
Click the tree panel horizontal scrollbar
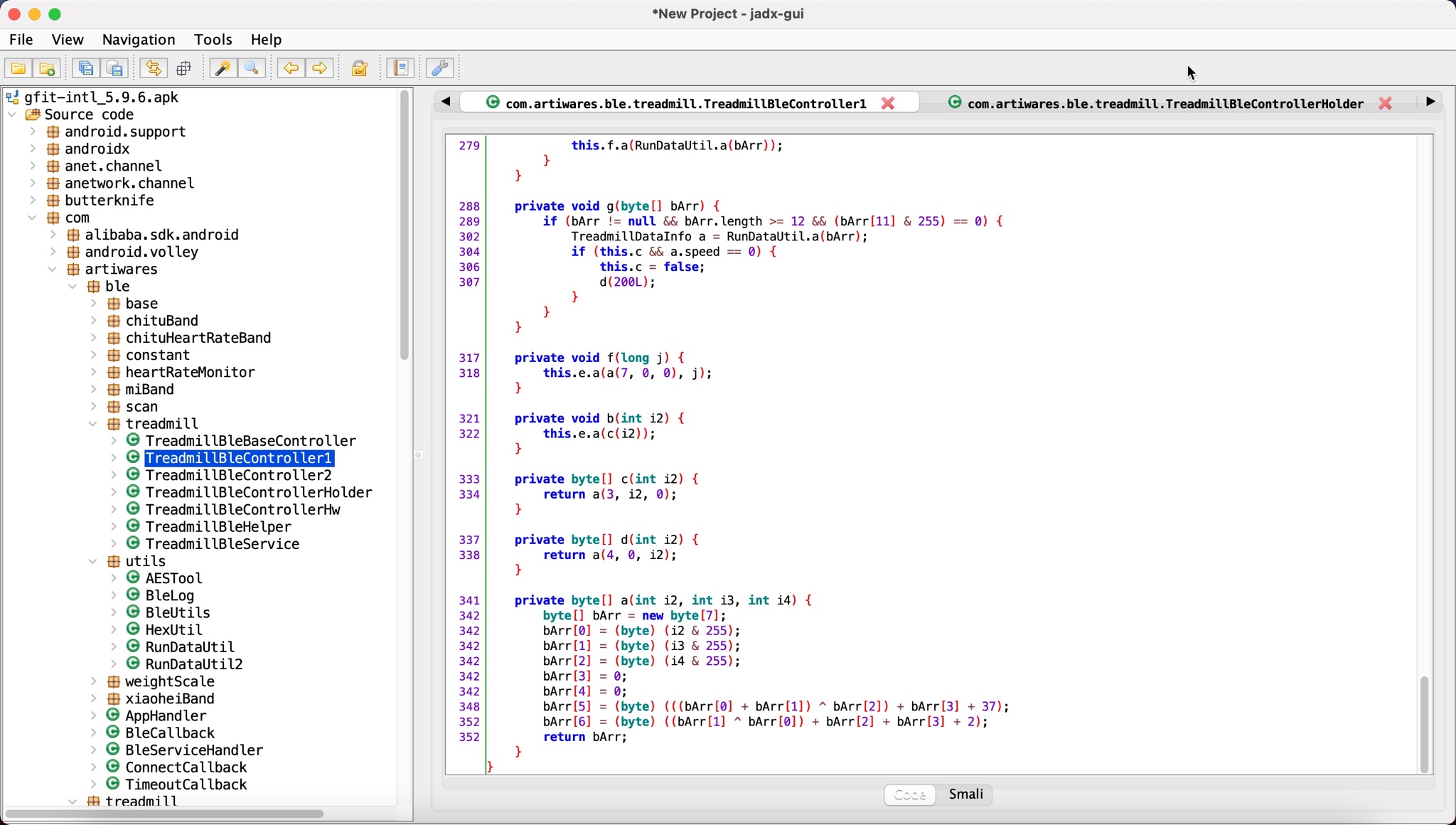165,813
